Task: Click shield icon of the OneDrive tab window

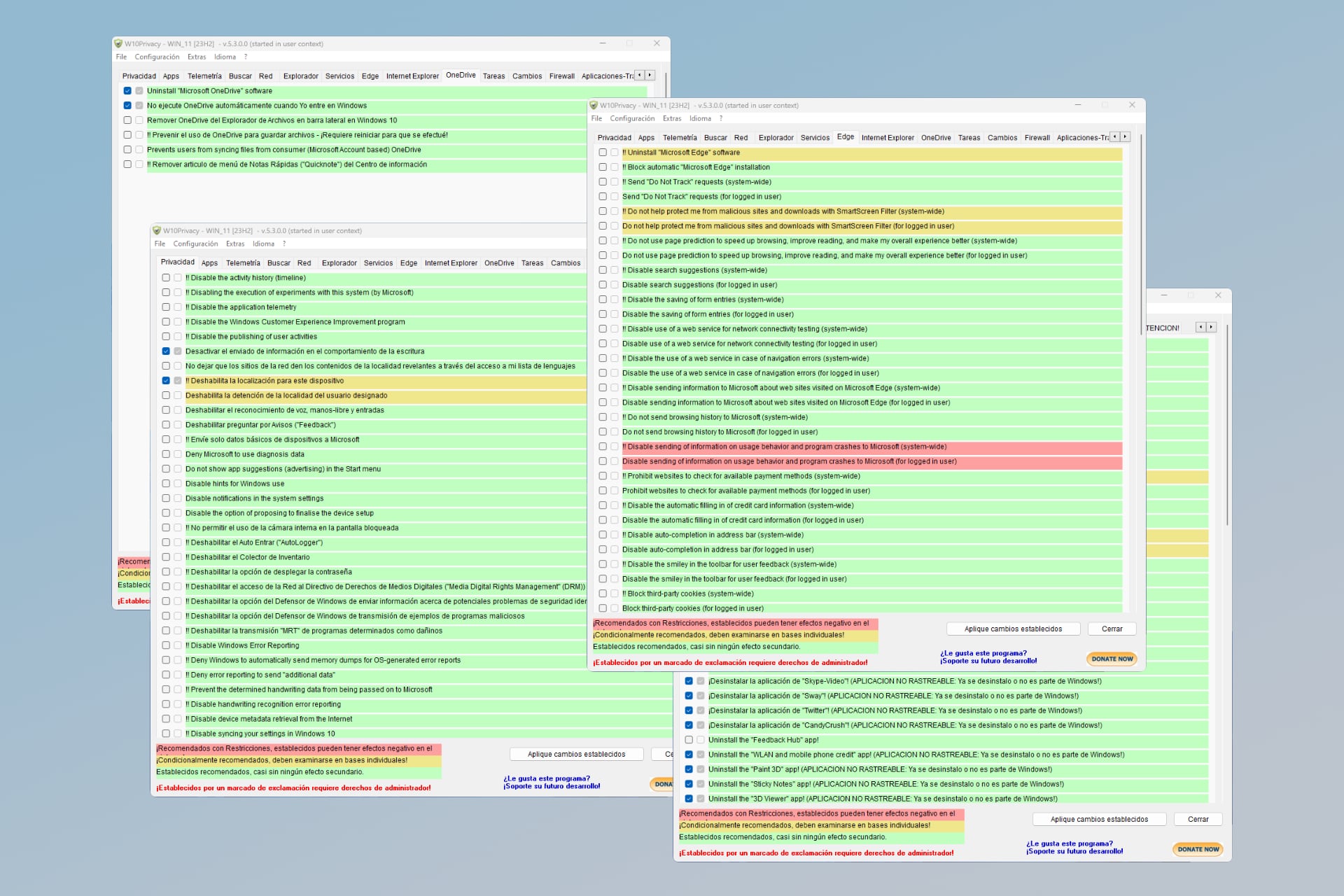Action: (118, 44)
